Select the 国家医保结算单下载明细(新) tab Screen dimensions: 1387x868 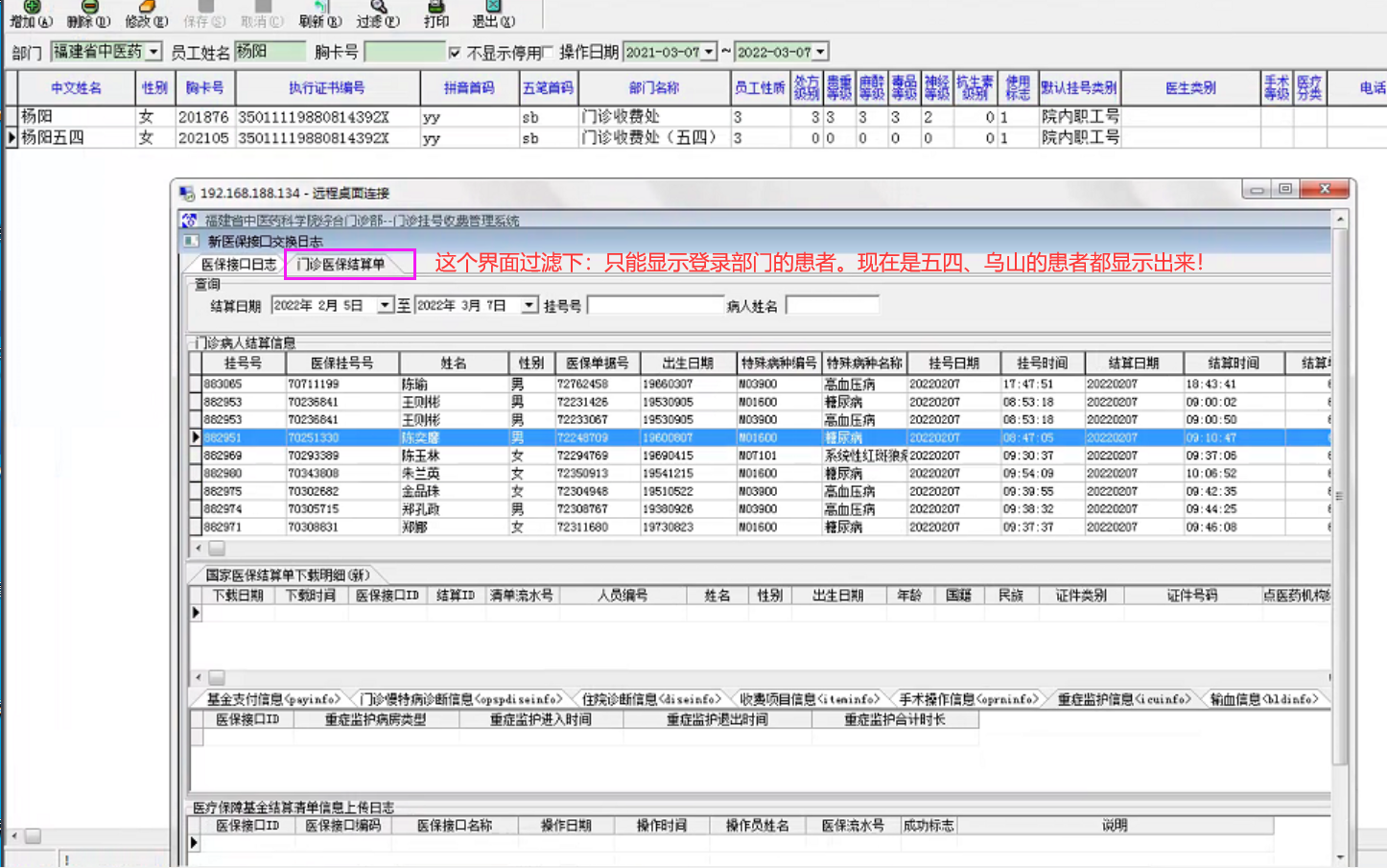pyautogui.click(x=287, y=575)
